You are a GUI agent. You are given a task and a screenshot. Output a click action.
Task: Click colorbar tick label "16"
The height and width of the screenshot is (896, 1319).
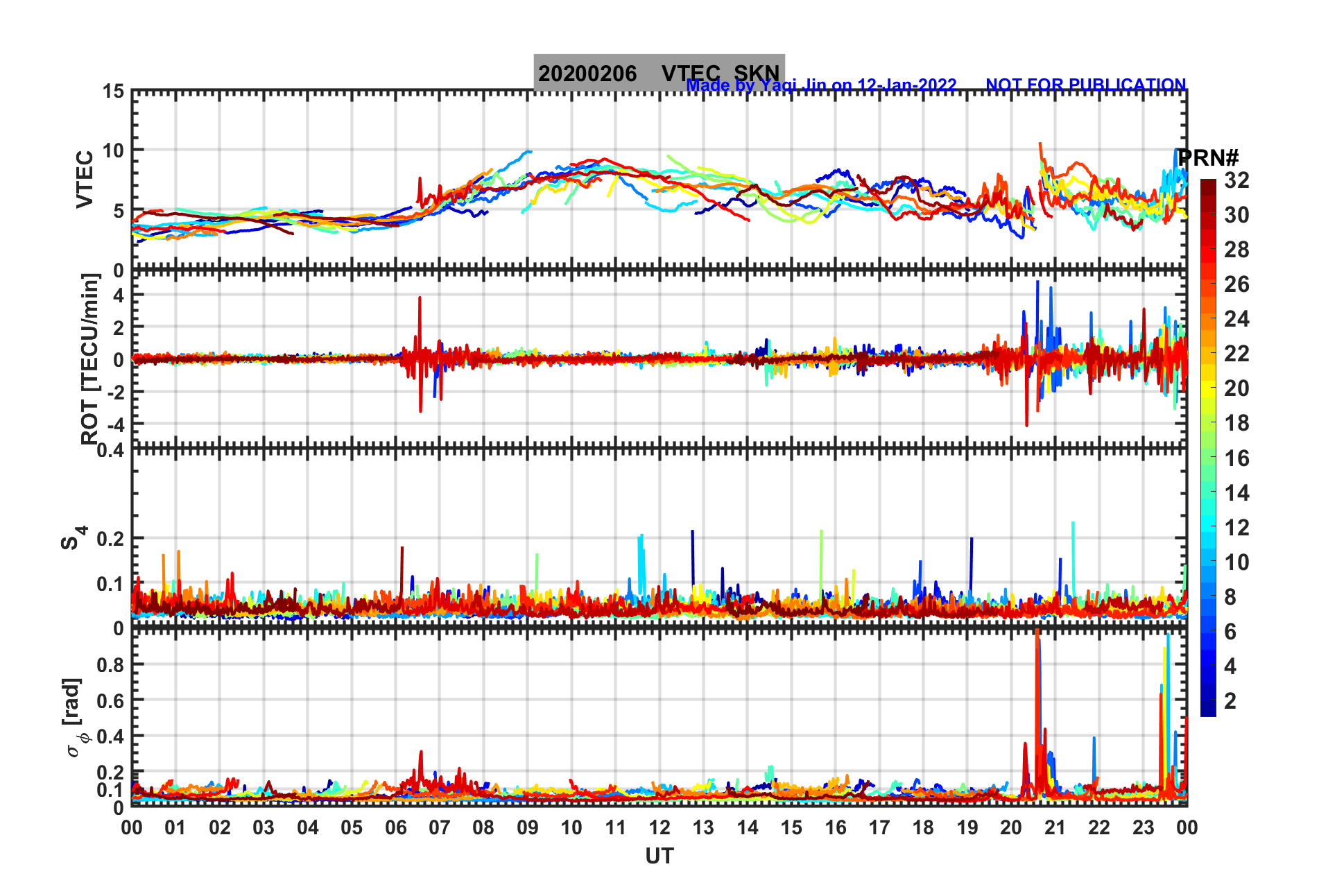[1236, 458]
